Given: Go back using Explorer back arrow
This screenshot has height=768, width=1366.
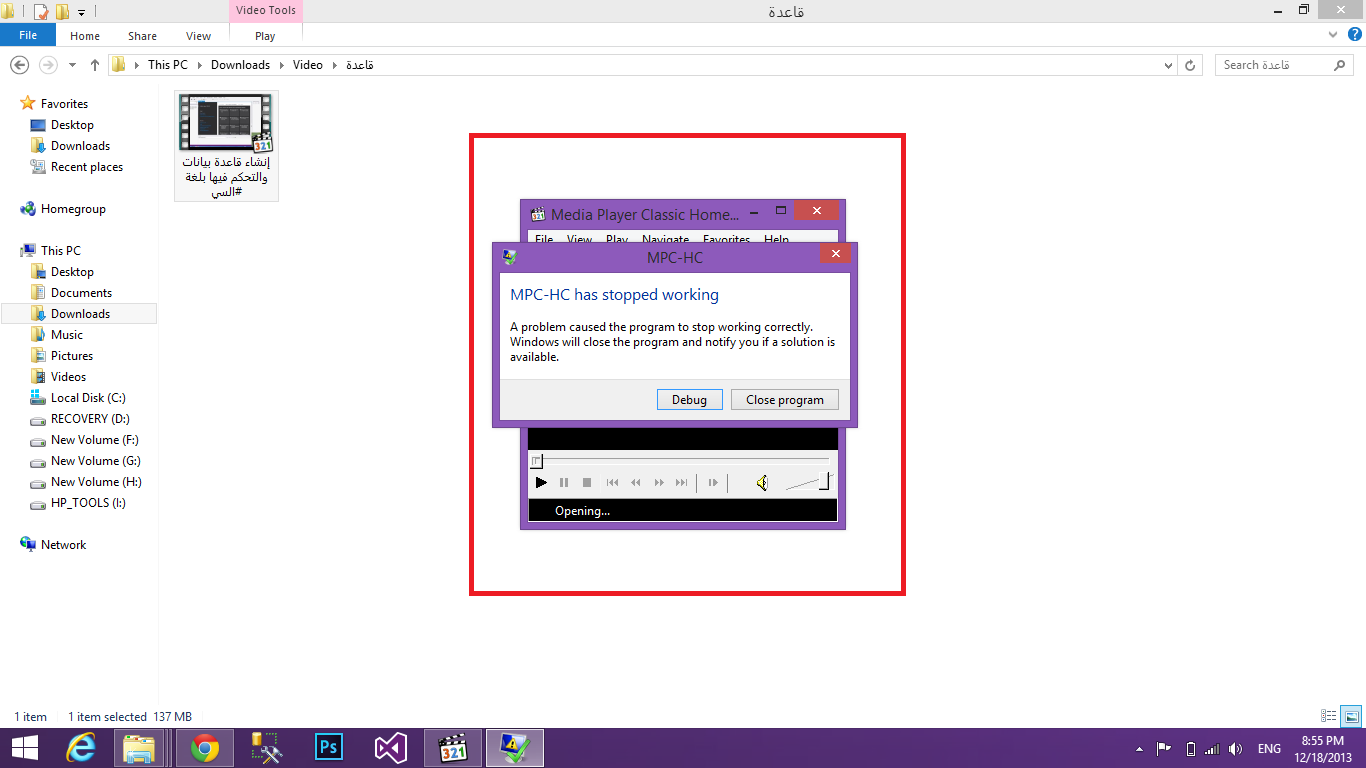Looking at the screenshot, I should tap(19, 64).
